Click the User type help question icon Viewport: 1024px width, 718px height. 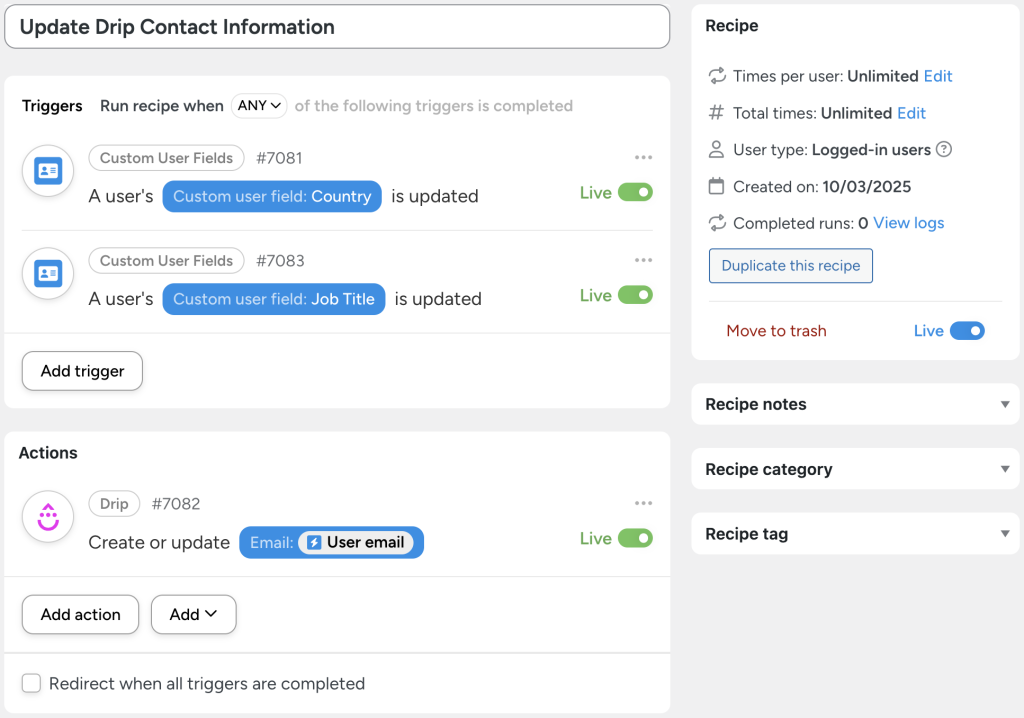(943, 150)
